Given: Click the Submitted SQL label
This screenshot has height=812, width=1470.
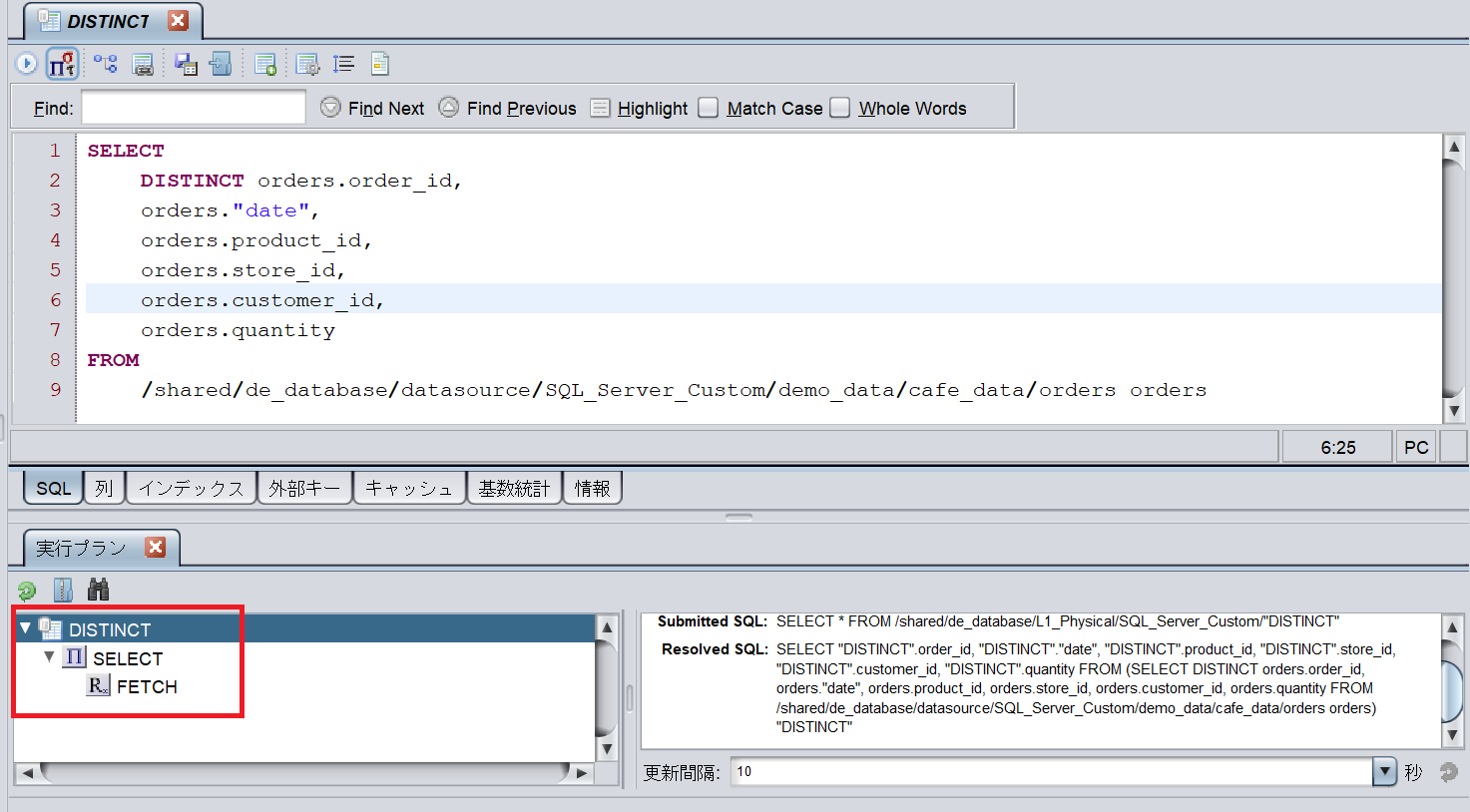Looking at the screenshot, I should click(x=712, y=620).
